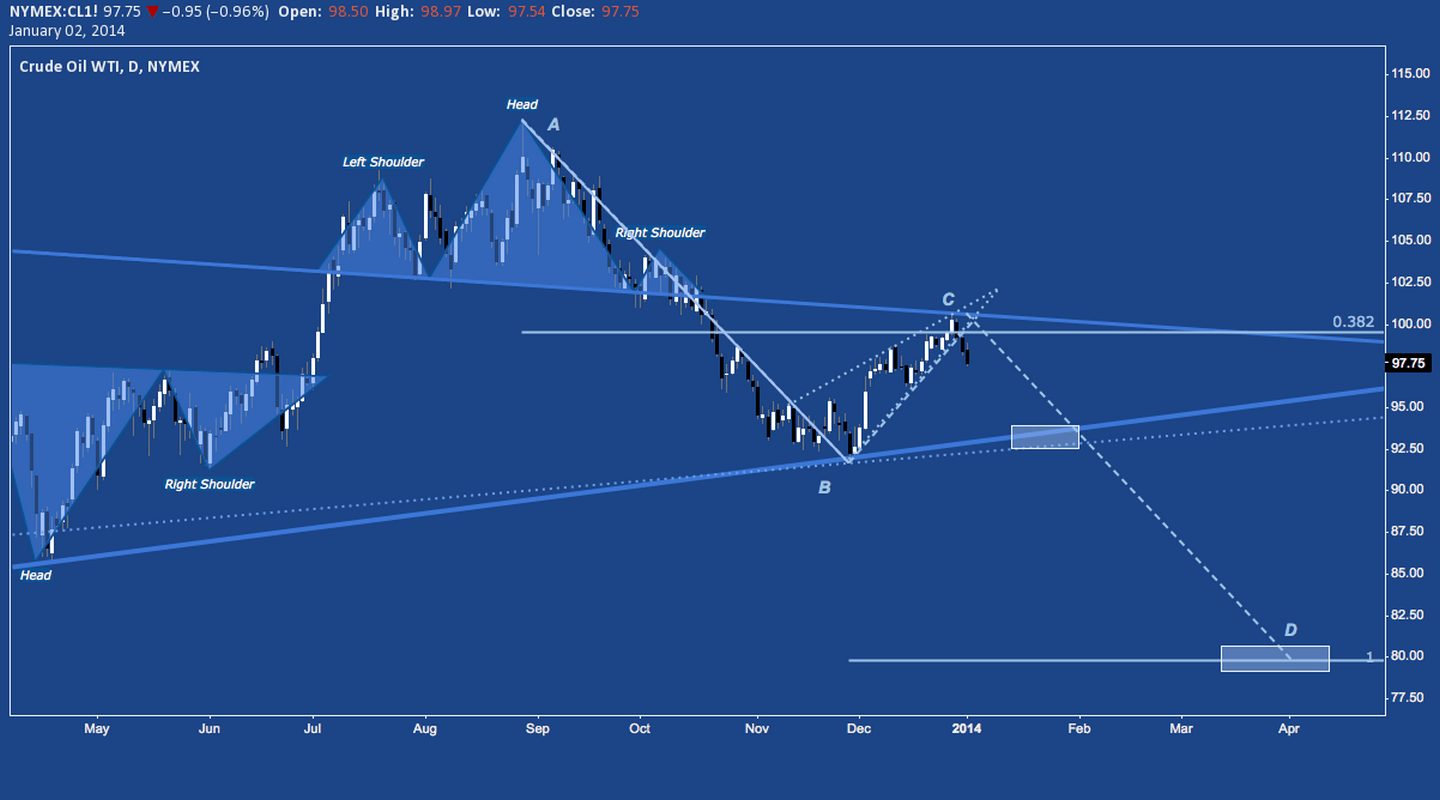Click the 112.50 price axis label
The image size is (1440, 800).
[x=1410, y=115]
